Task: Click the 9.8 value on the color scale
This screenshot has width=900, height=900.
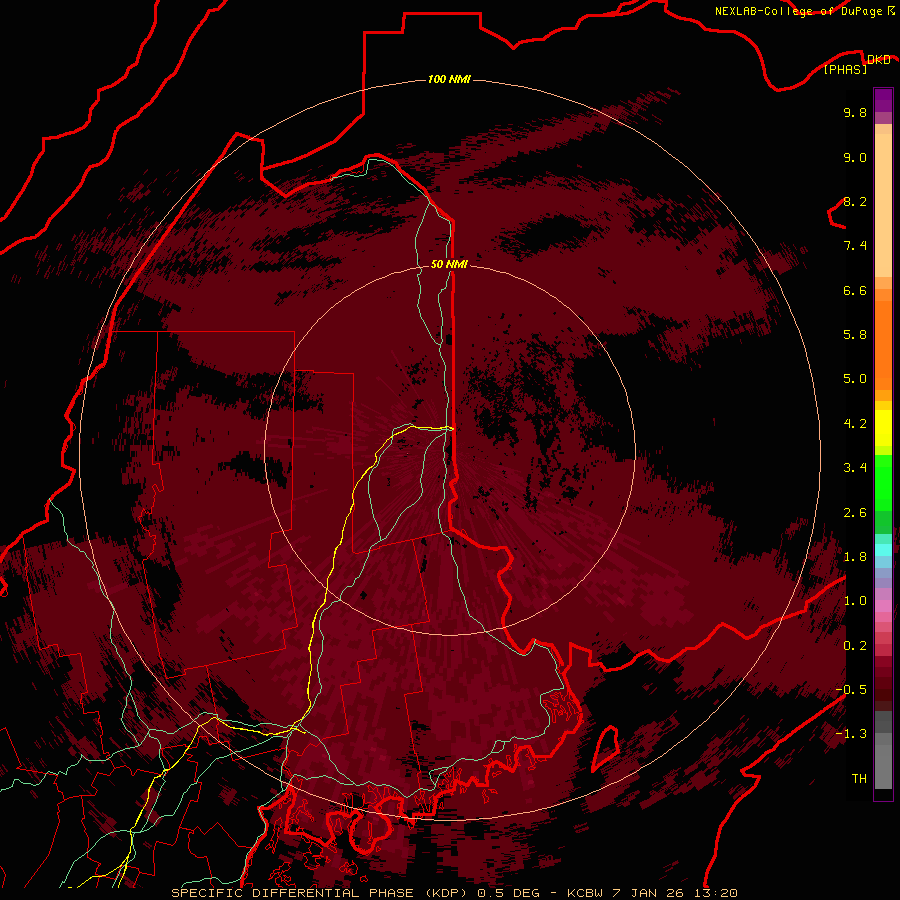Action: coord(855,112)
